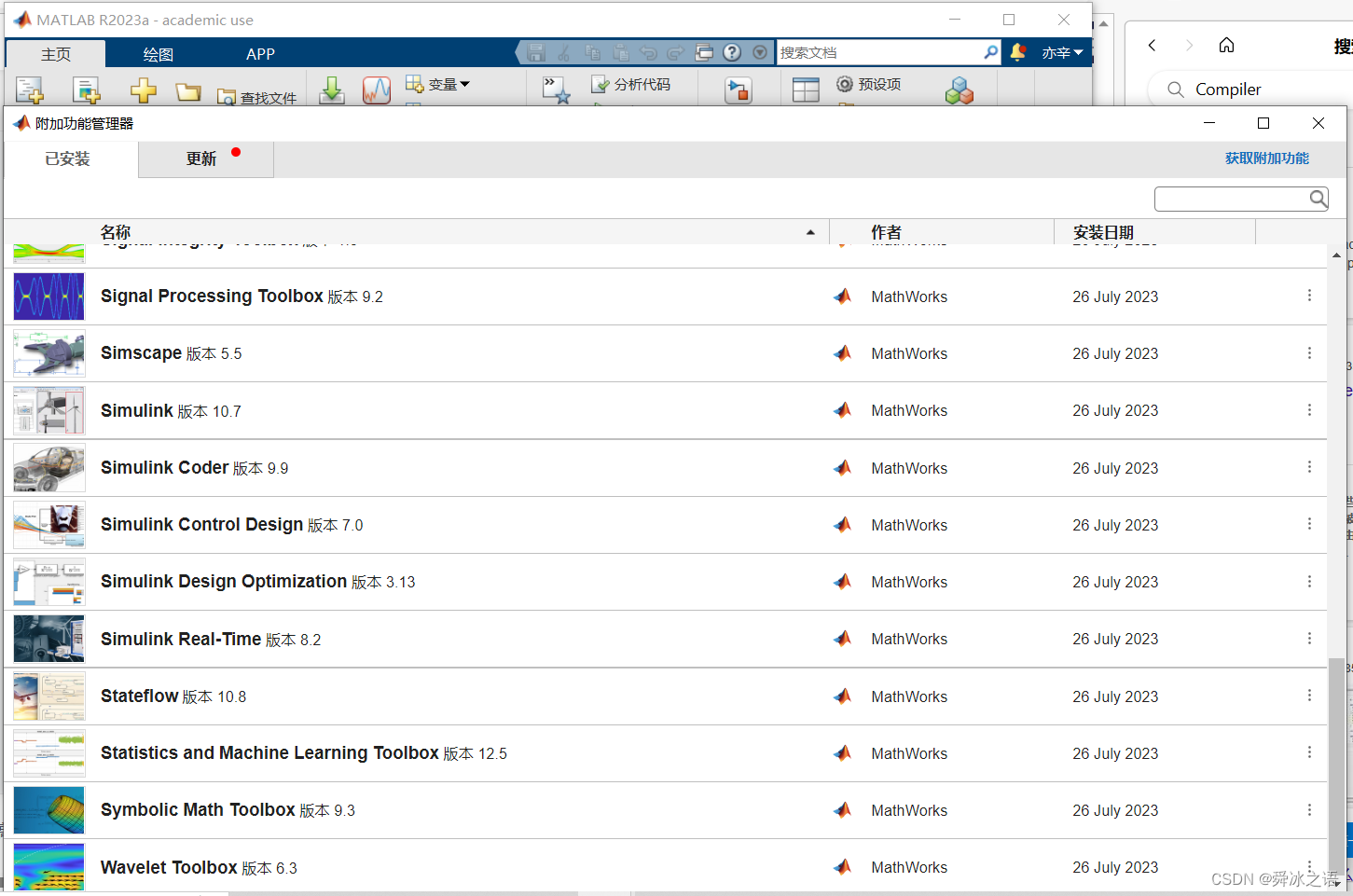Open options menu for Simulink Control Design
This screenshot has width=1353, height=896.
[1309, 524]
